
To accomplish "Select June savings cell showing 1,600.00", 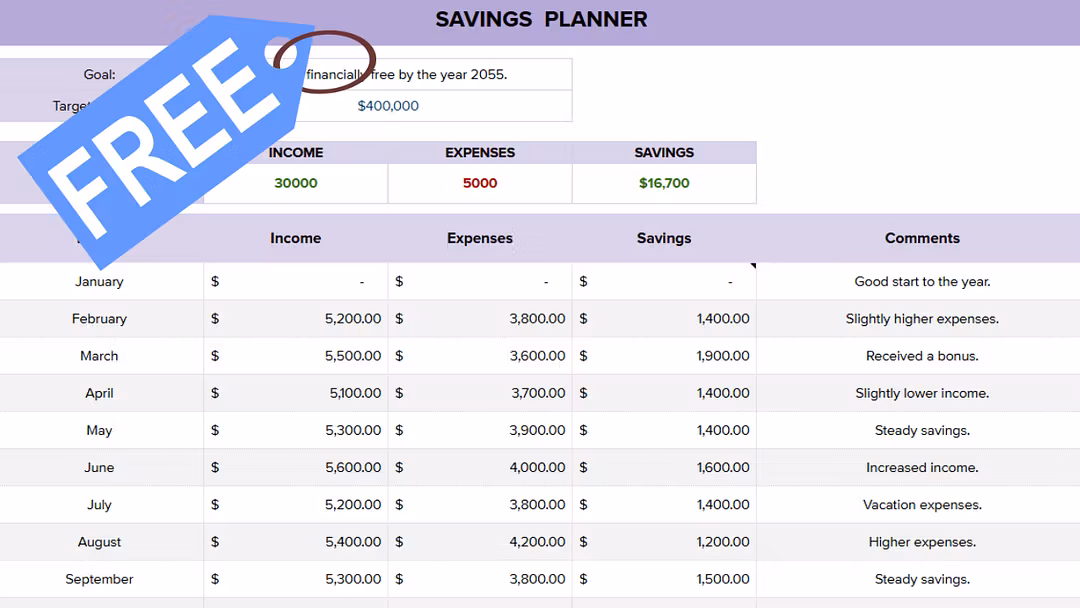I will tap(664, 468).
